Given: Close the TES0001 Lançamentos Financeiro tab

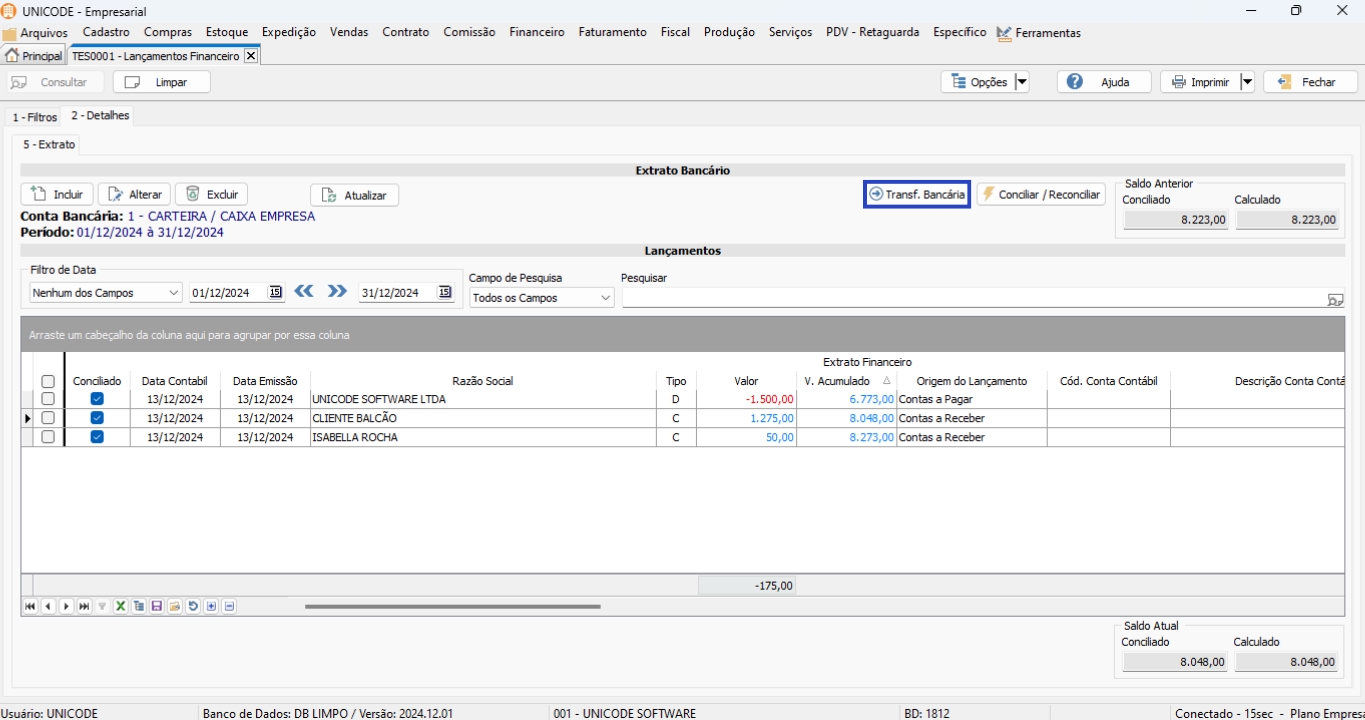Looking at the screenshot, I should (251, 56).
